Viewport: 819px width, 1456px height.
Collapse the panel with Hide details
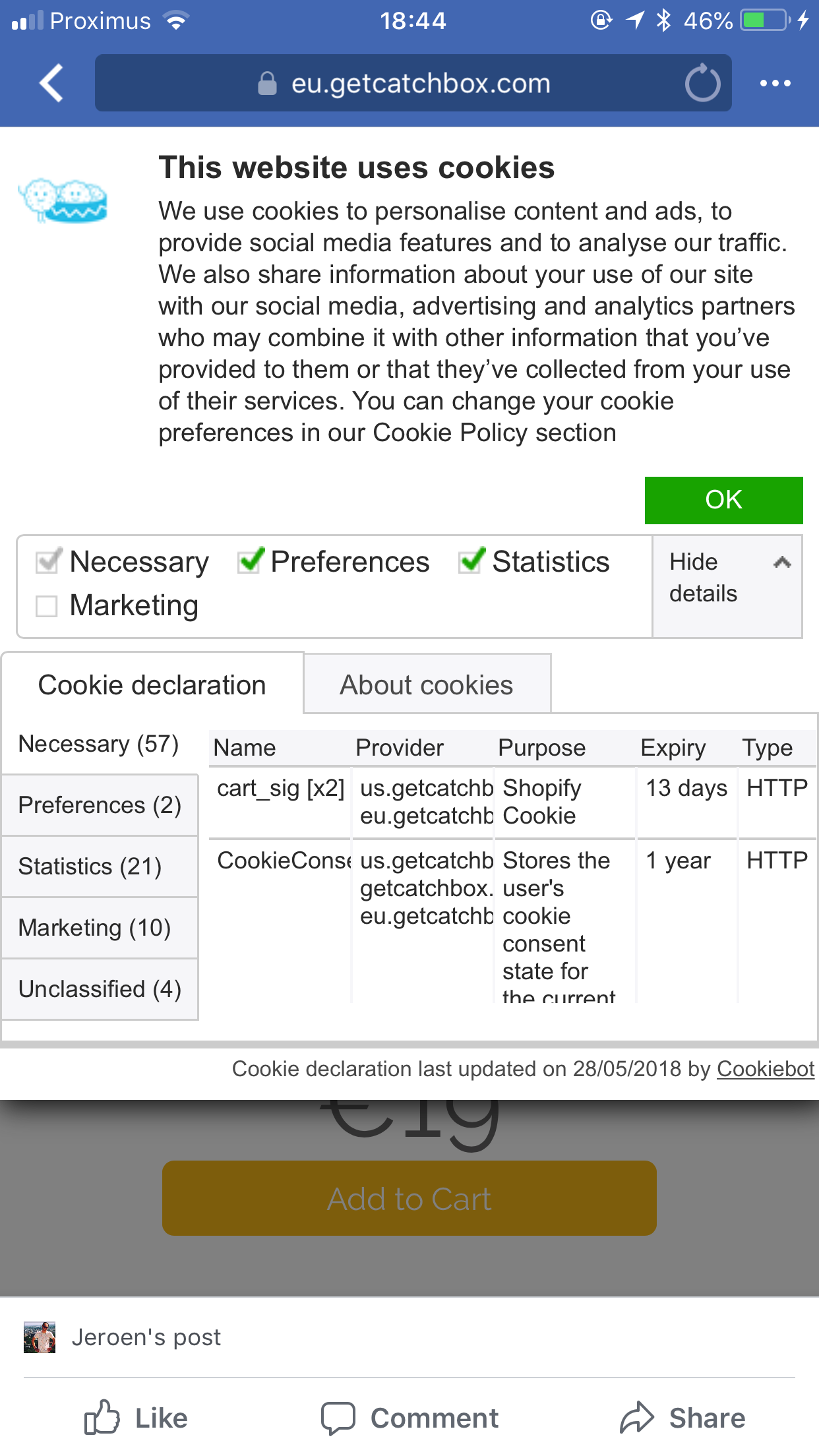tap(727, 578)
